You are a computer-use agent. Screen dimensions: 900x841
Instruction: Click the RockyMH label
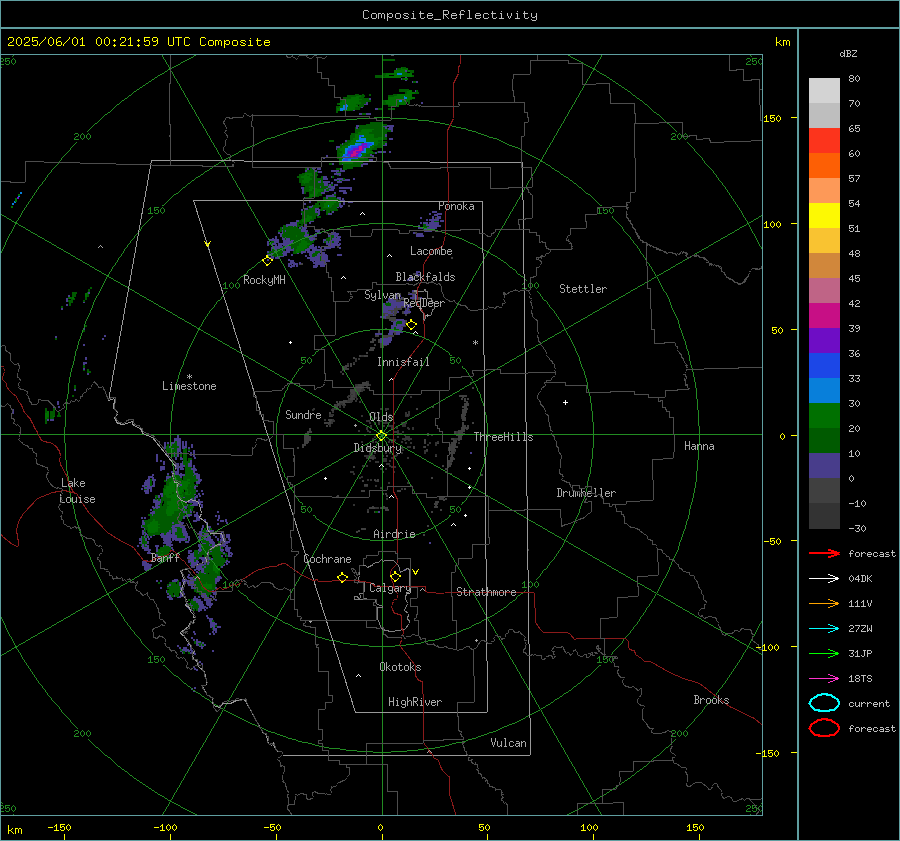tap(264, 280)
